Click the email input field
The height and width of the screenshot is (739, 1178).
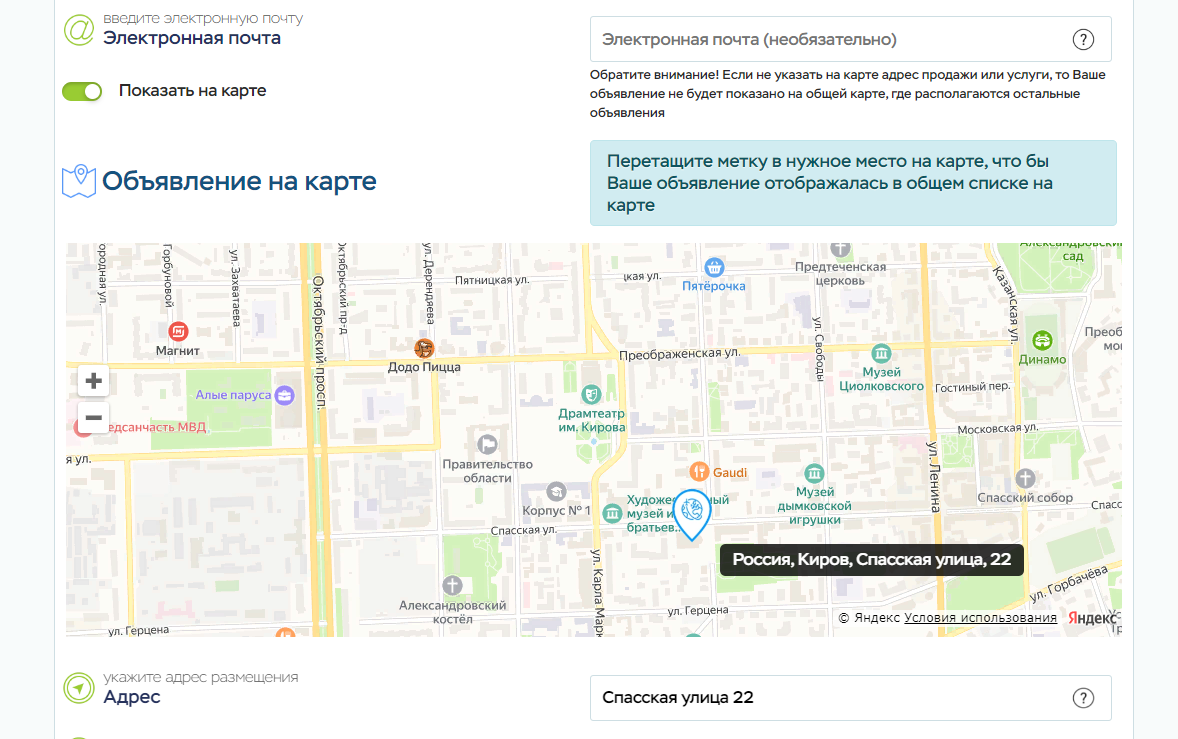(x=830, y=40)
